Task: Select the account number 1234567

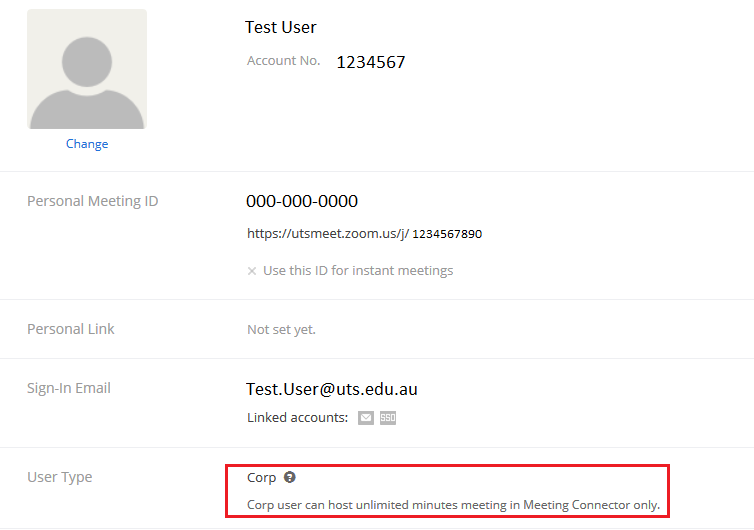Action: coord(370,62)
